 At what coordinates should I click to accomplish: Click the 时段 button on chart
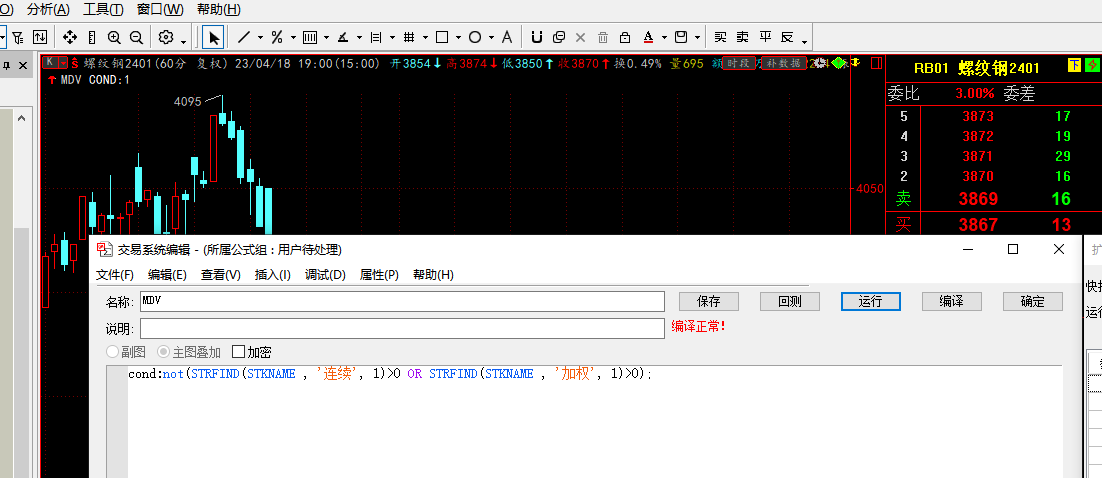739,63
